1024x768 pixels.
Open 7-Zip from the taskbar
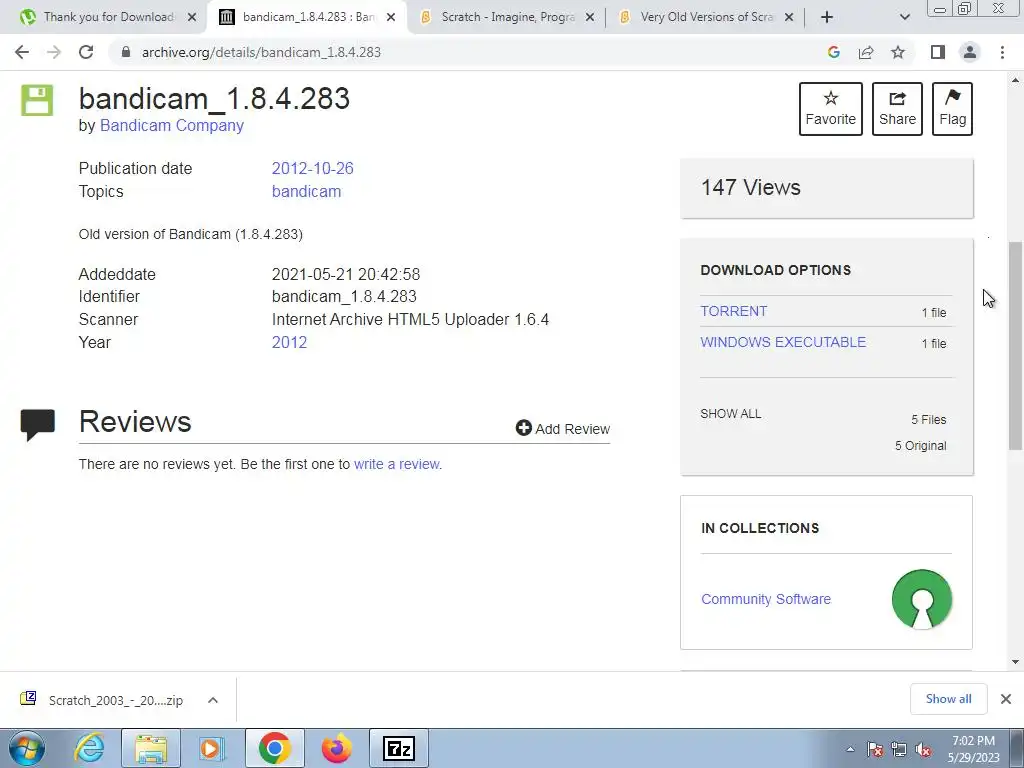[399, 748]
